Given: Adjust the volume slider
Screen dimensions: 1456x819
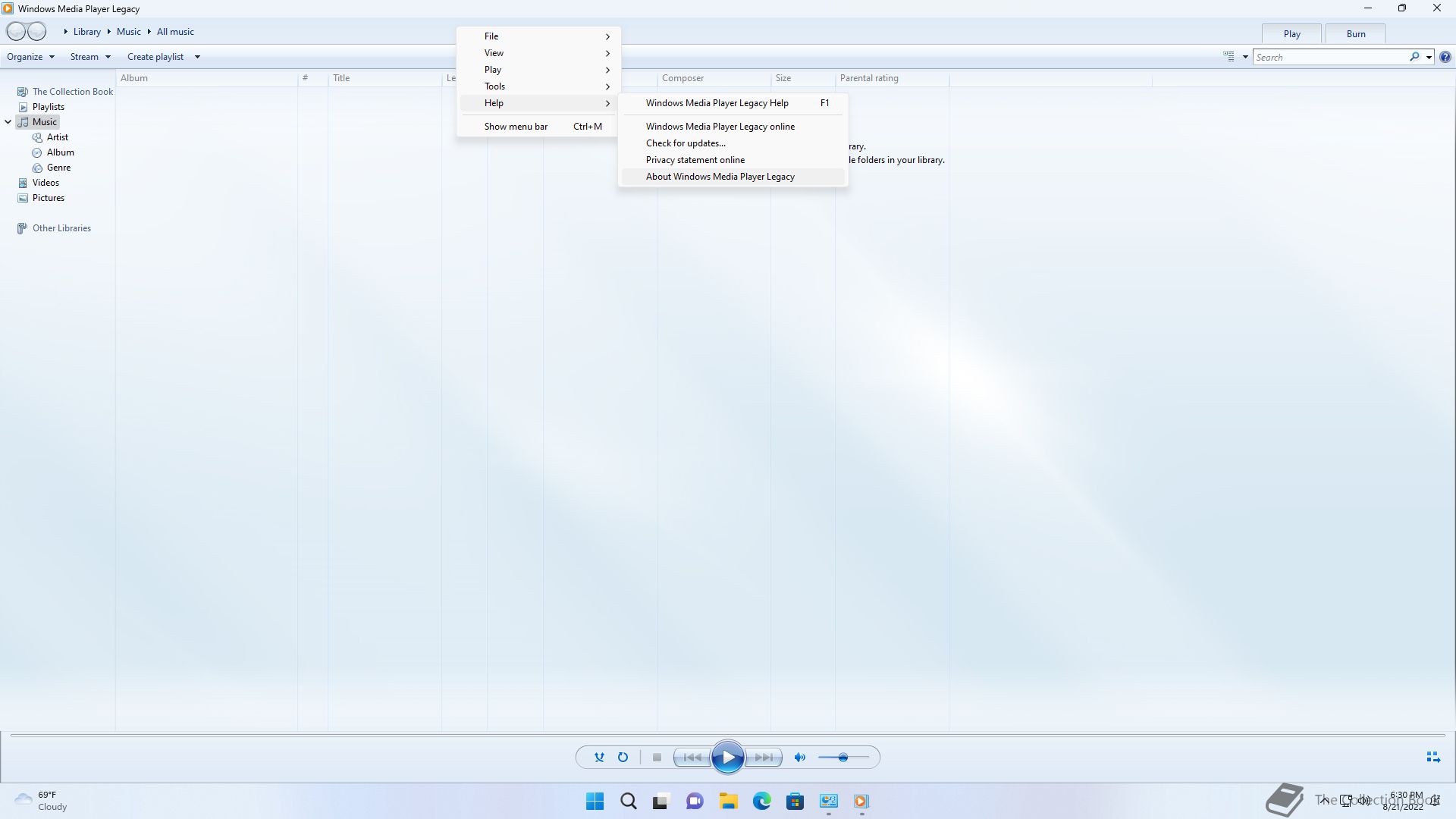Looking at the screenshot, I should 843,757.
